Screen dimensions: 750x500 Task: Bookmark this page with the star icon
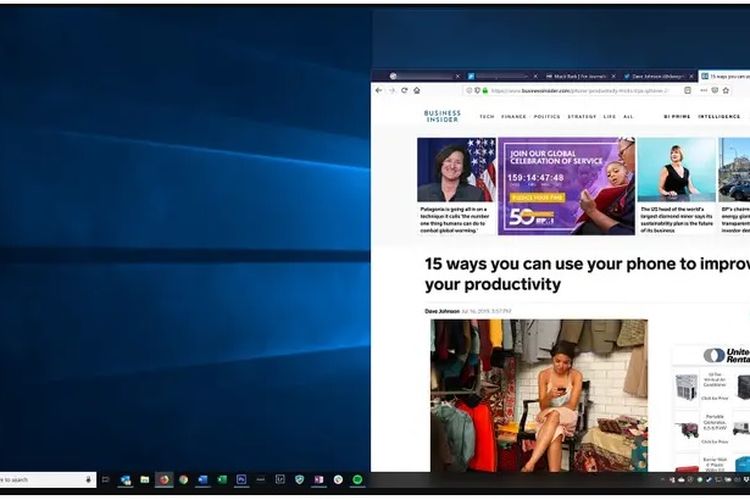click(x=726, y=90)
